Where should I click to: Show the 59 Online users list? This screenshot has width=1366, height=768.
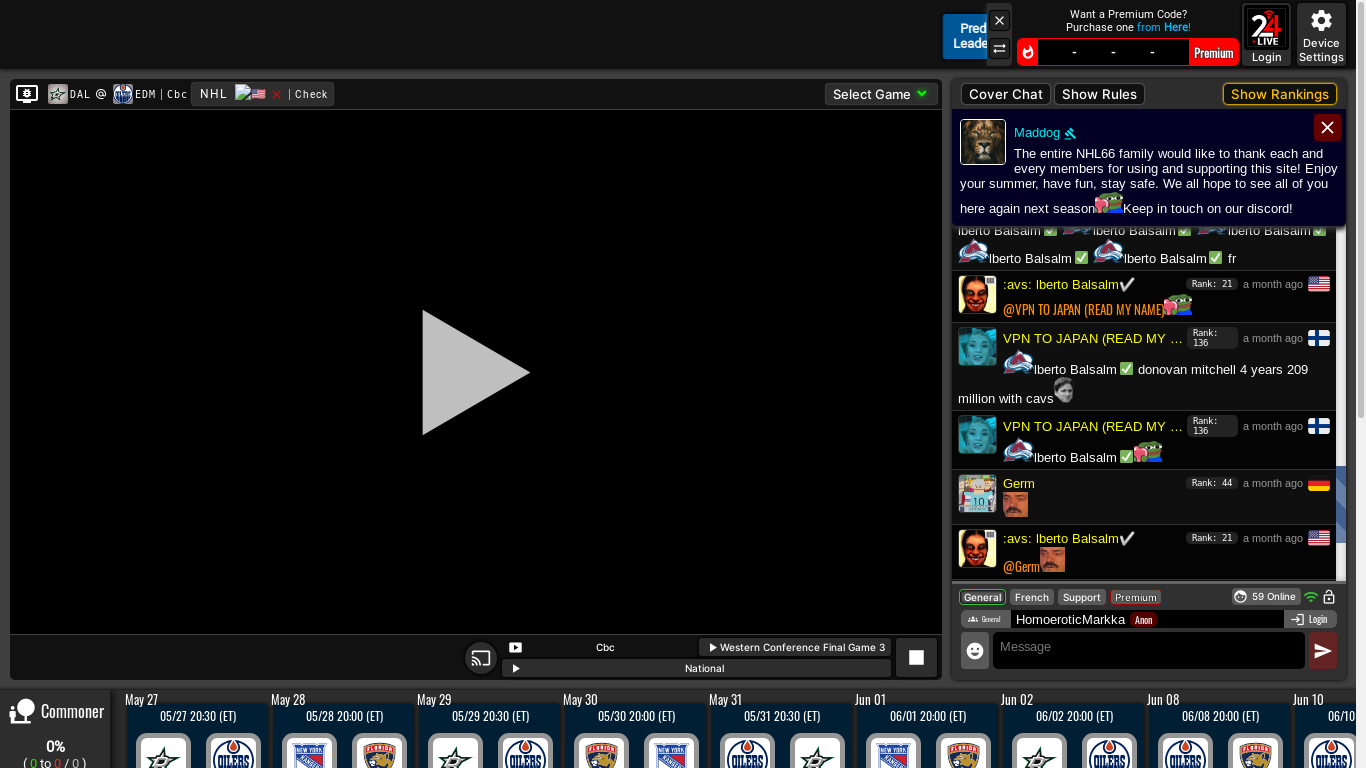tap(1266, 596)
